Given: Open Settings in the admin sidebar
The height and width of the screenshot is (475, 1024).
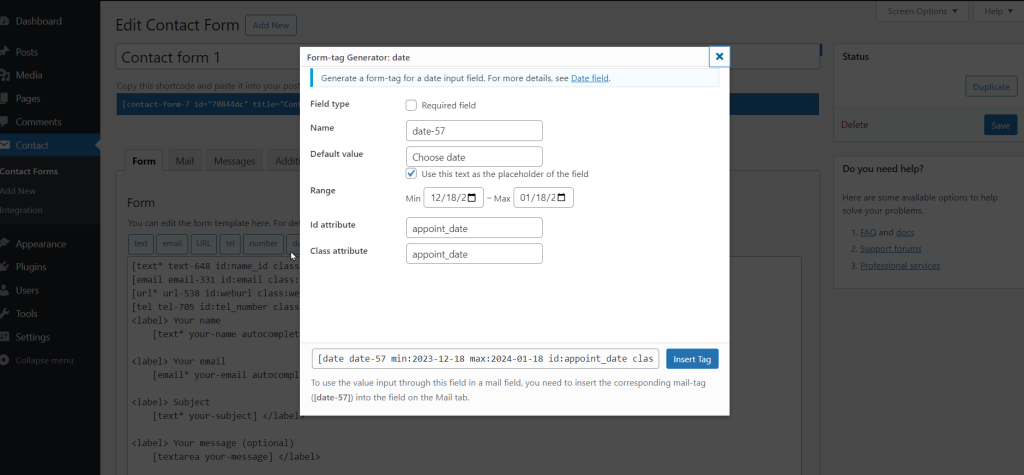Looking at the screenshot, I should [x=32, y=337].
